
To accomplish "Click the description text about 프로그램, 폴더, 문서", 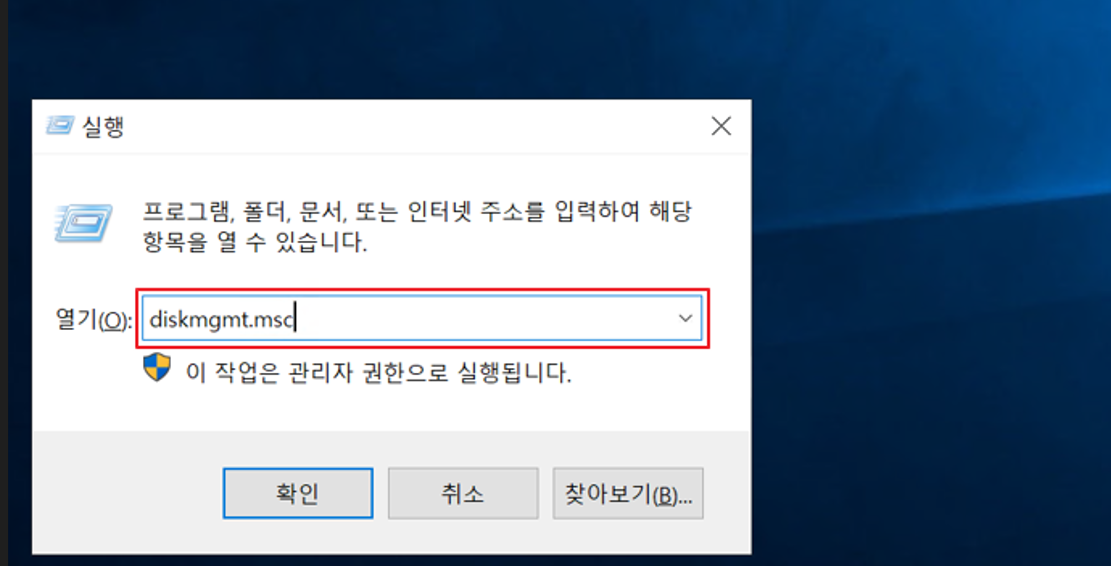I will (417, 227).
